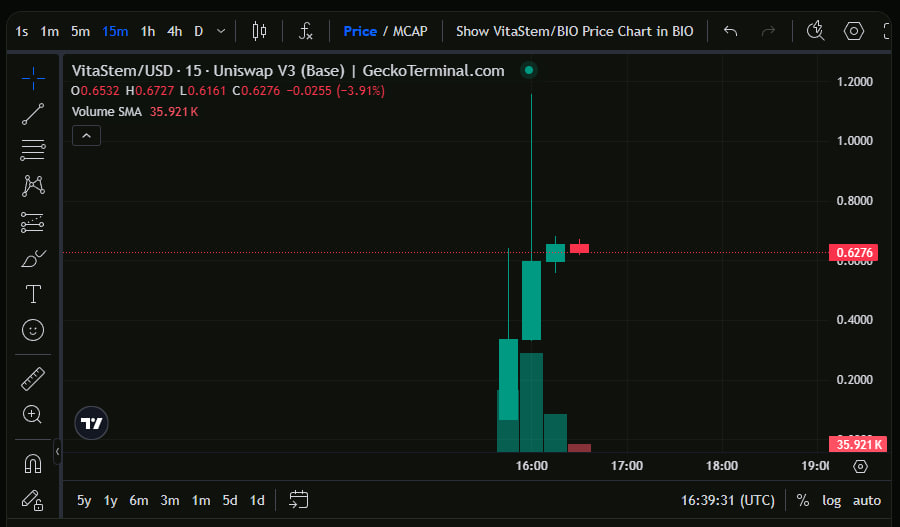Image resolution: width=900 pixels, height=527 pixels.
Task: Switch to the 1s interval
Action: click(22, 31)
